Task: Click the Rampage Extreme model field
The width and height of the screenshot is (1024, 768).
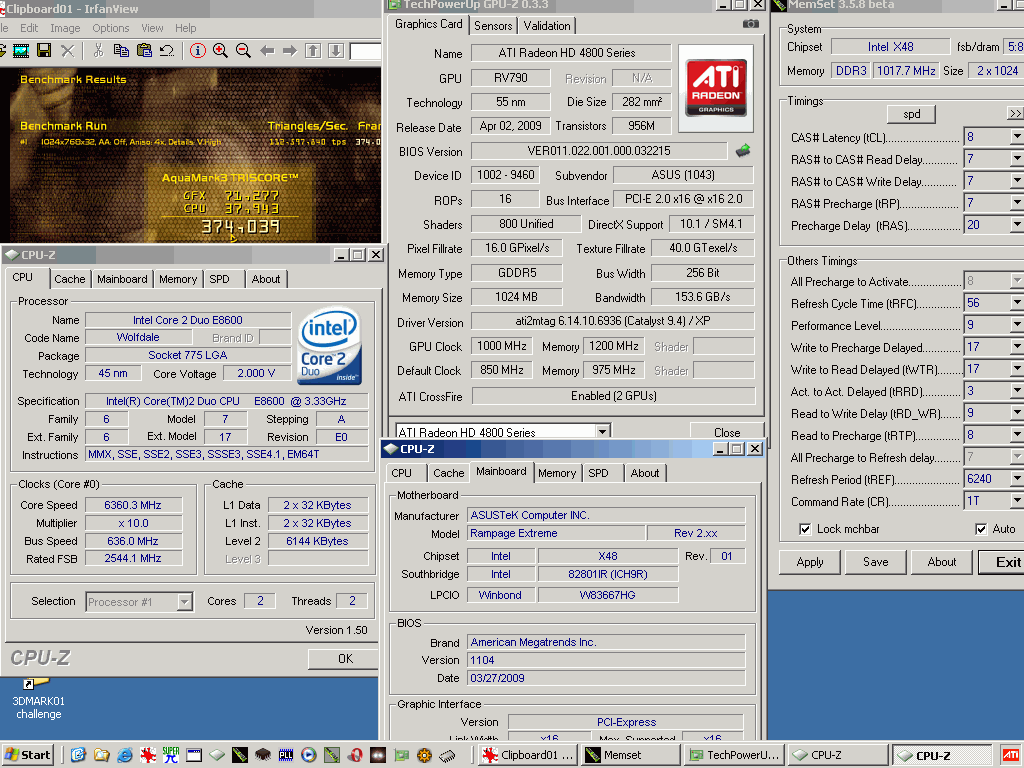Action: (x=556, y=533)
